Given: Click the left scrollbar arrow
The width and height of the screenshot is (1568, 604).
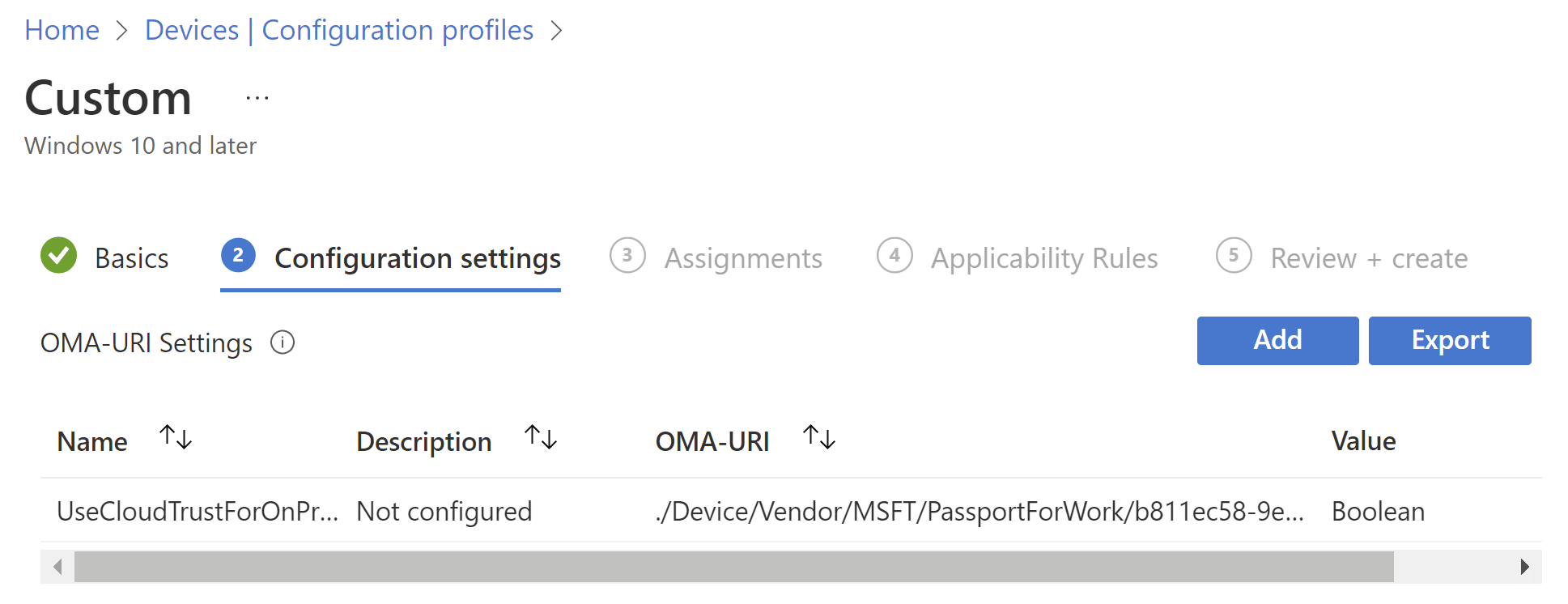Looking at the screenshot, I should tap(57, 566).
